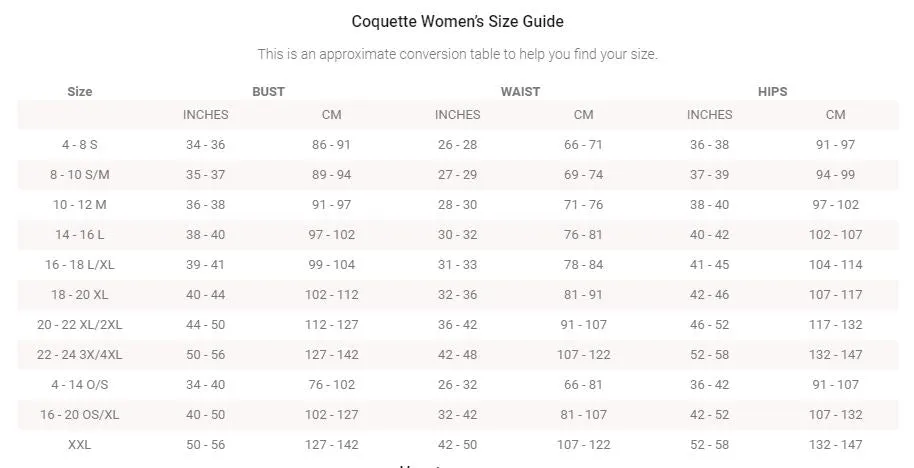Select the 22 - 24 3X/4XL size label
The width and height of the screenshot is (914, 468).
(x=80, y=354)
